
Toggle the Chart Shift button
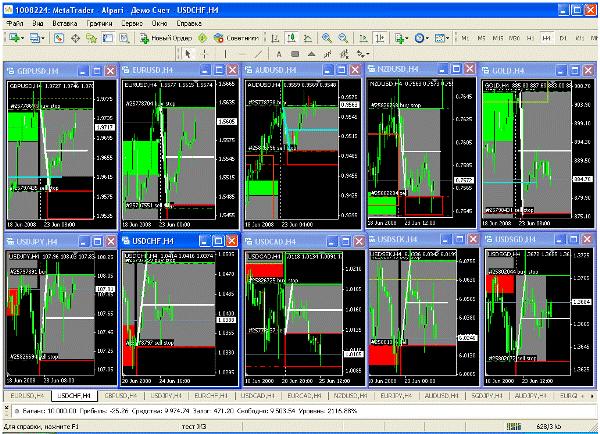(x=380, y=38)
